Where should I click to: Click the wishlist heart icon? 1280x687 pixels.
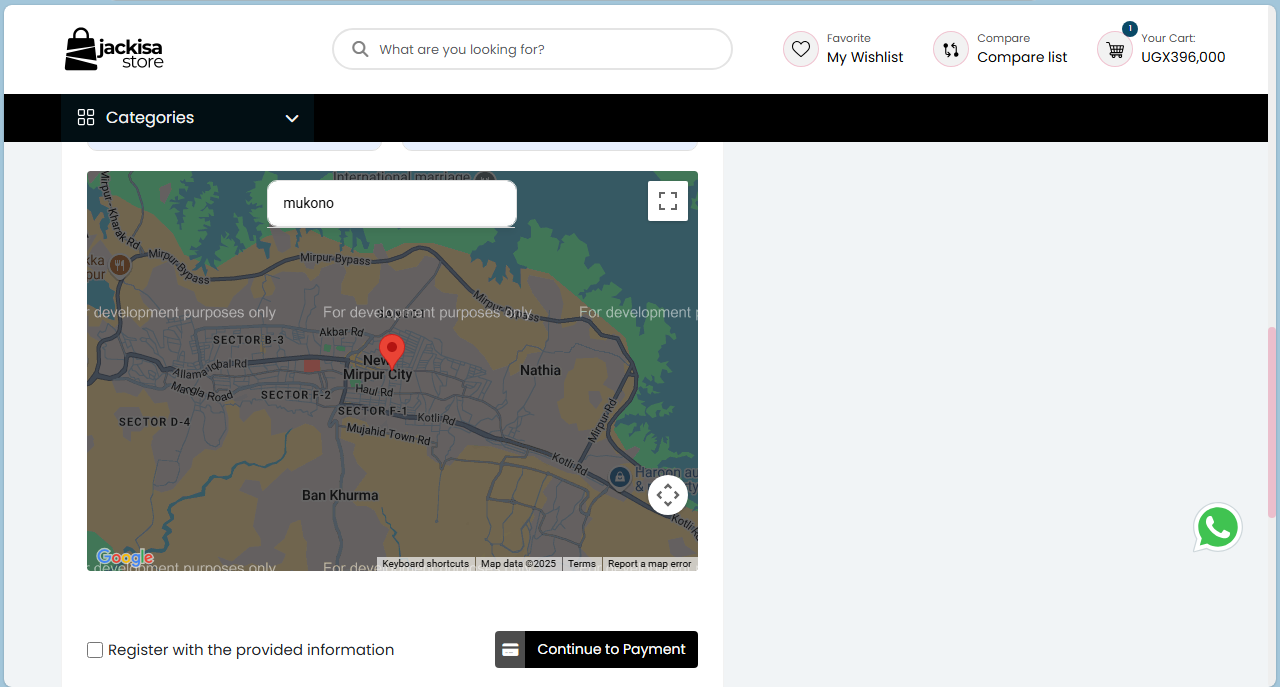pos(800,48)
